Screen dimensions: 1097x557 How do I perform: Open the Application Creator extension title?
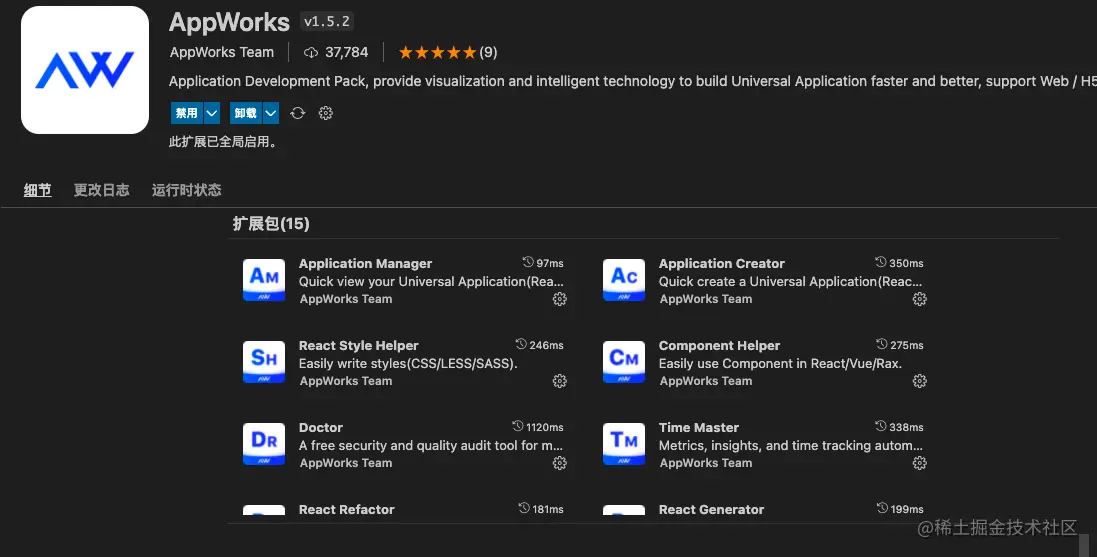tap(721, 263)
